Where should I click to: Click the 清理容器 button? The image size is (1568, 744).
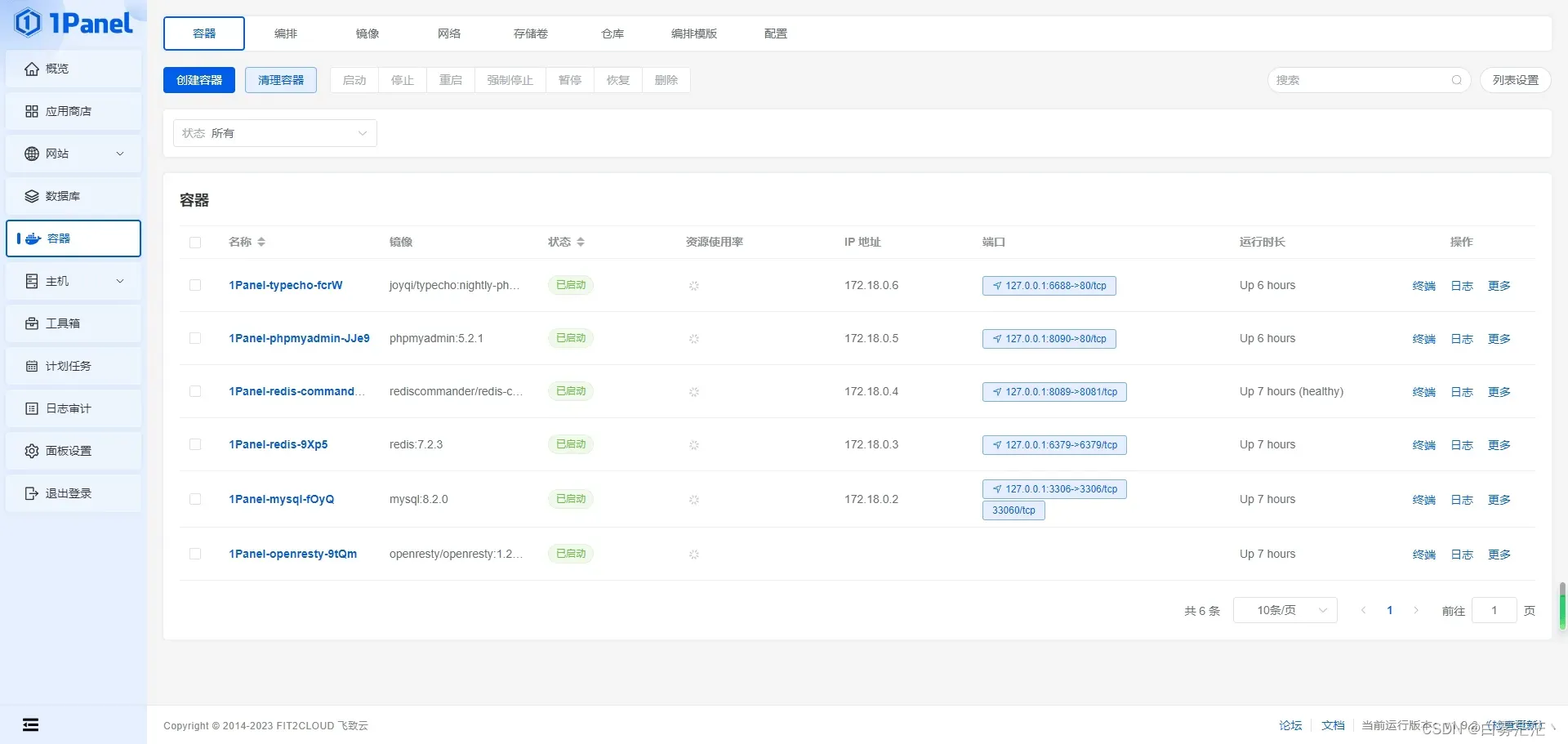pos(281,80)
